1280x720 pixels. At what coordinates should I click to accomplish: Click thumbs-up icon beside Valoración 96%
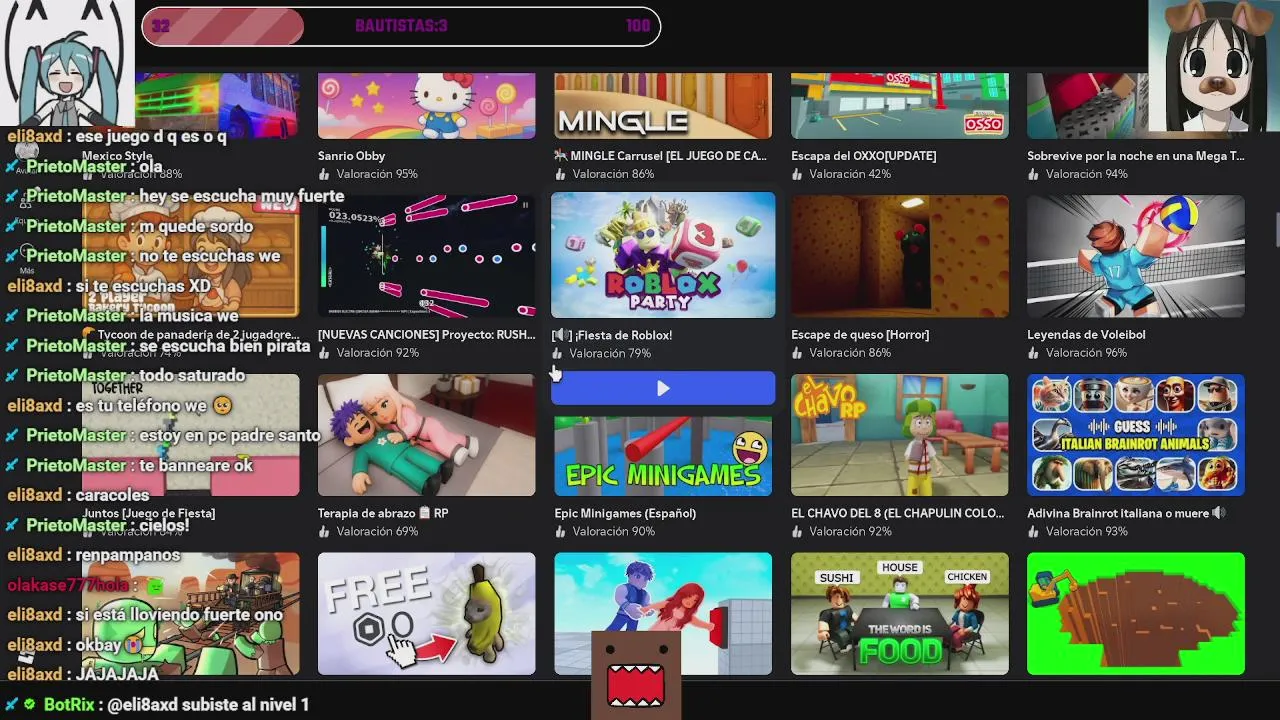1033,353
